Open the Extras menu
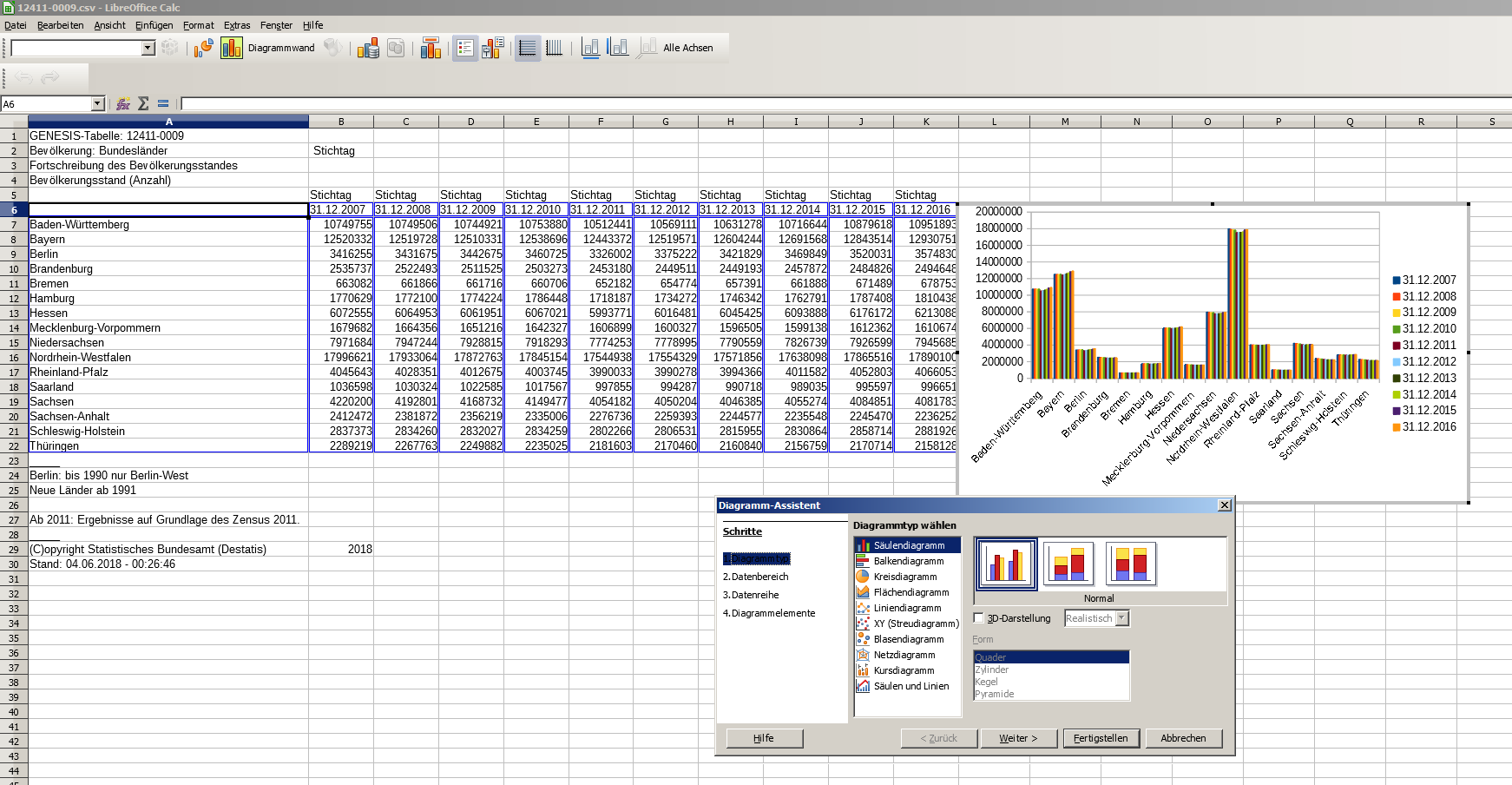This screenshot has height=785, width=1512. coord(237,25)
